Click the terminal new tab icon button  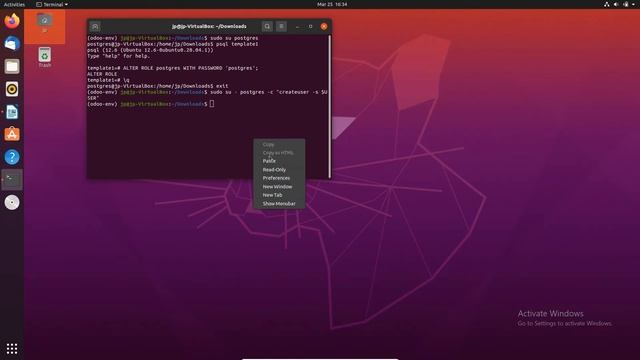point(95,26)
